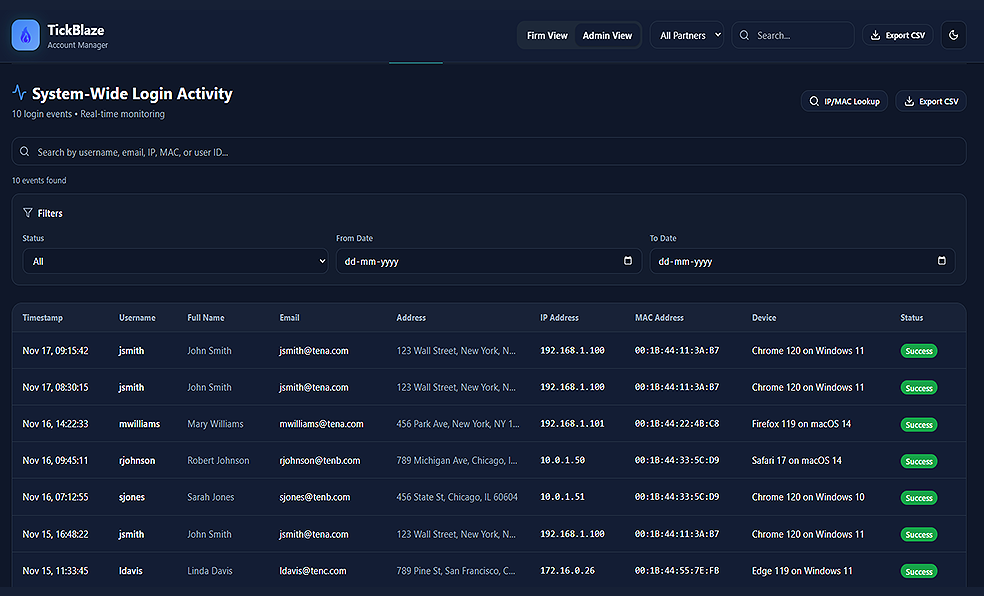
Task: Click the Filters funnel icon
Action: [28, 213]
